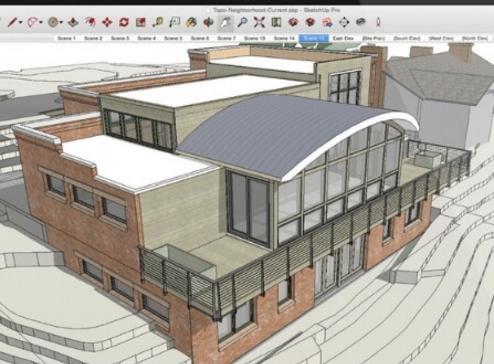Image resolution: width=494 pixels, height=364 pixels.
Task: Expand the Arc tool dropdown arrow
Action: pos(41,23)
